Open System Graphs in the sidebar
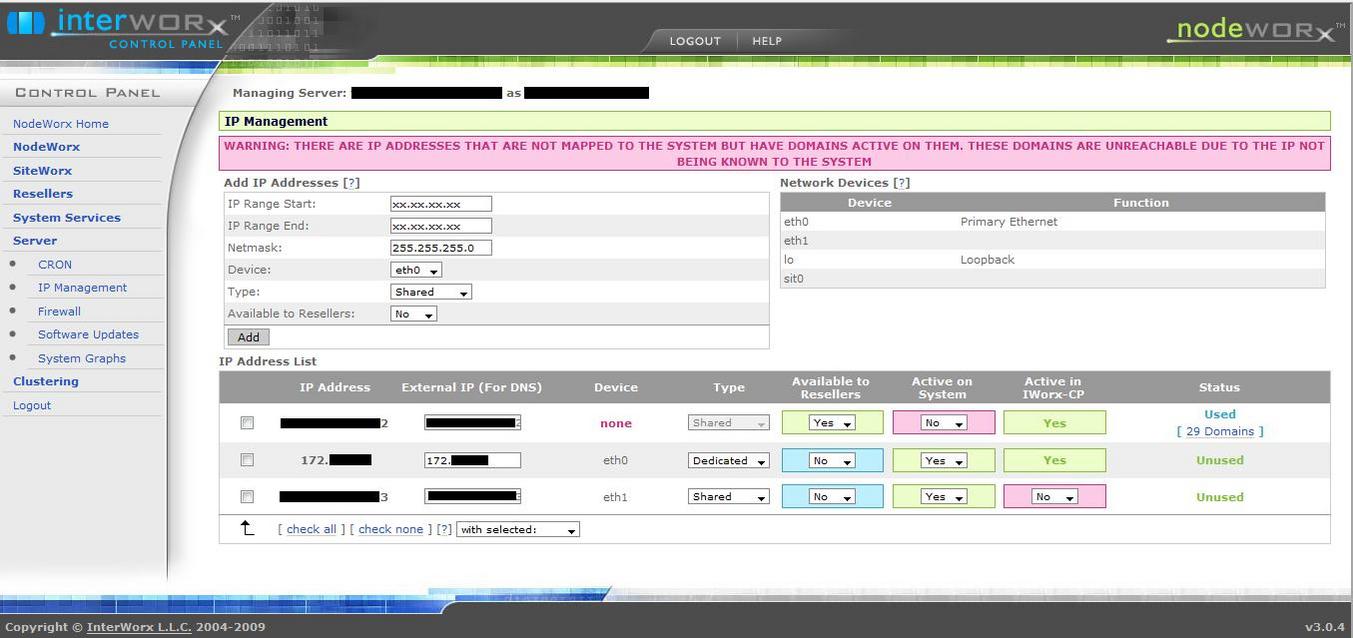This screenshot has width=1353, height=638. click(82, 359)
